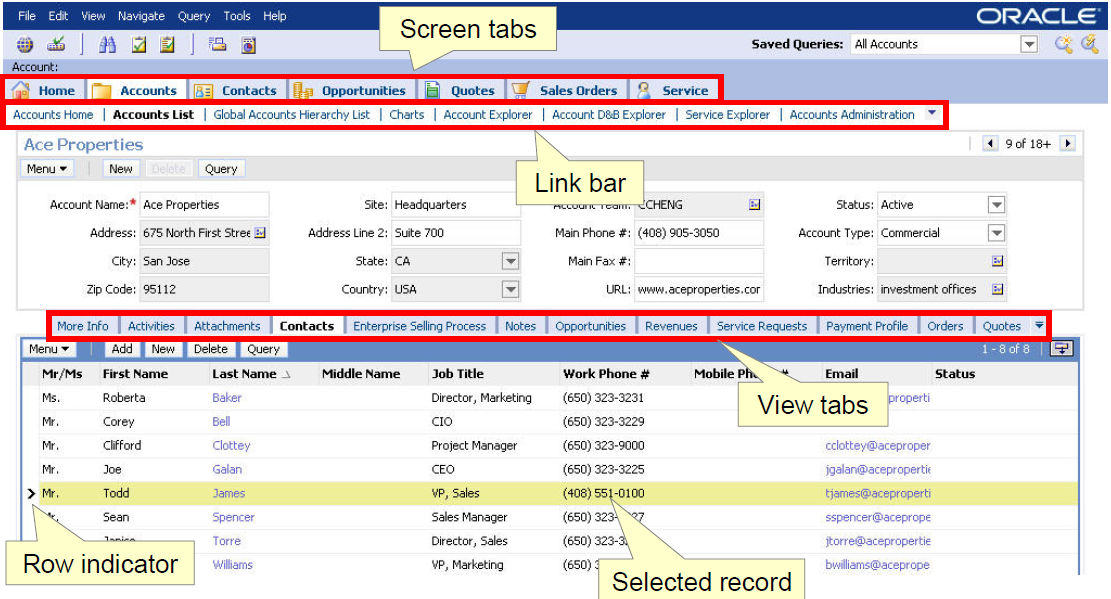Viewport: 1111px width, 599px height.
Task: Click the folder icon on Accounts tab
Action: click(x=102, y=90)
